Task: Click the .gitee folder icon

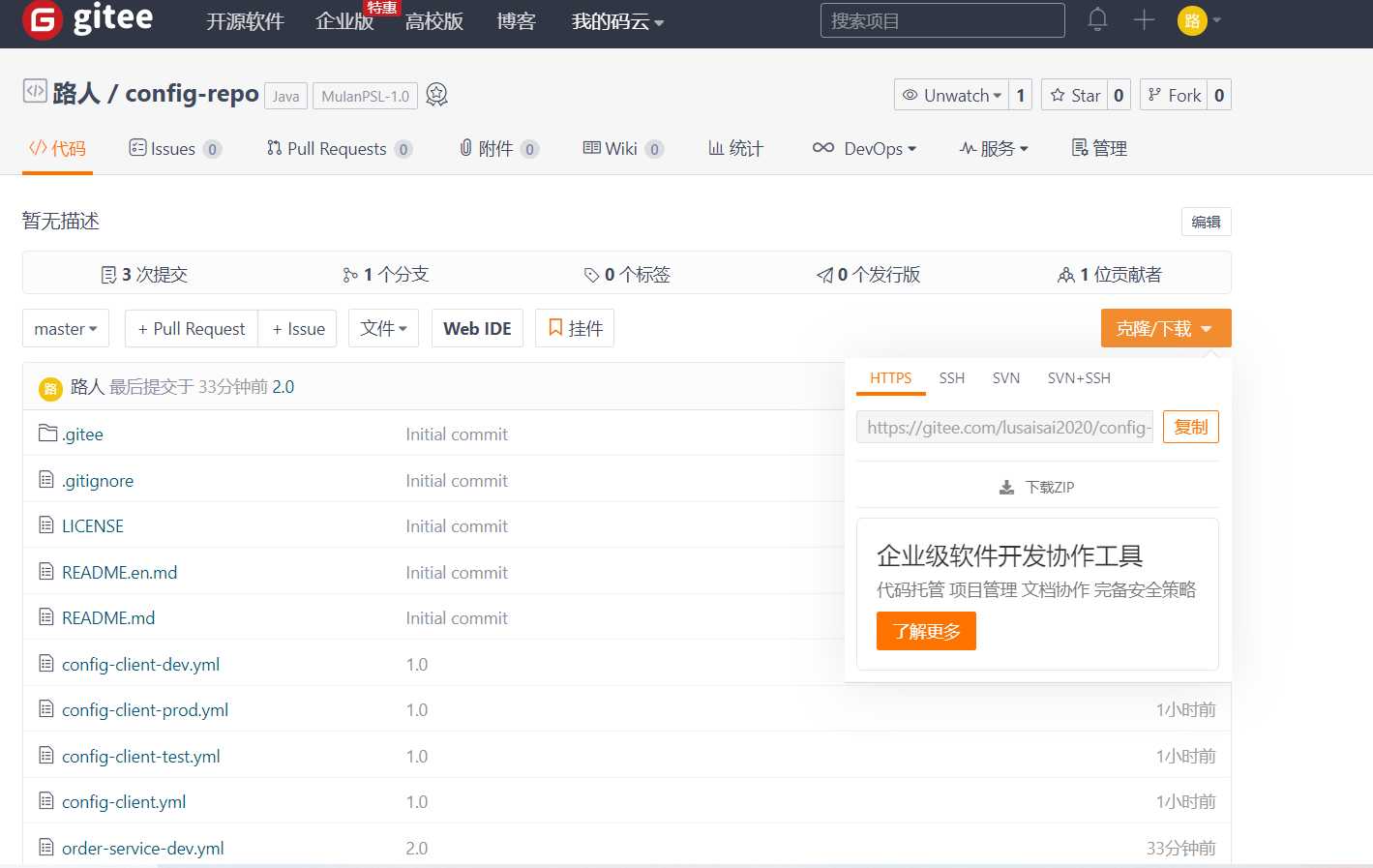Action: pos(47,433)
